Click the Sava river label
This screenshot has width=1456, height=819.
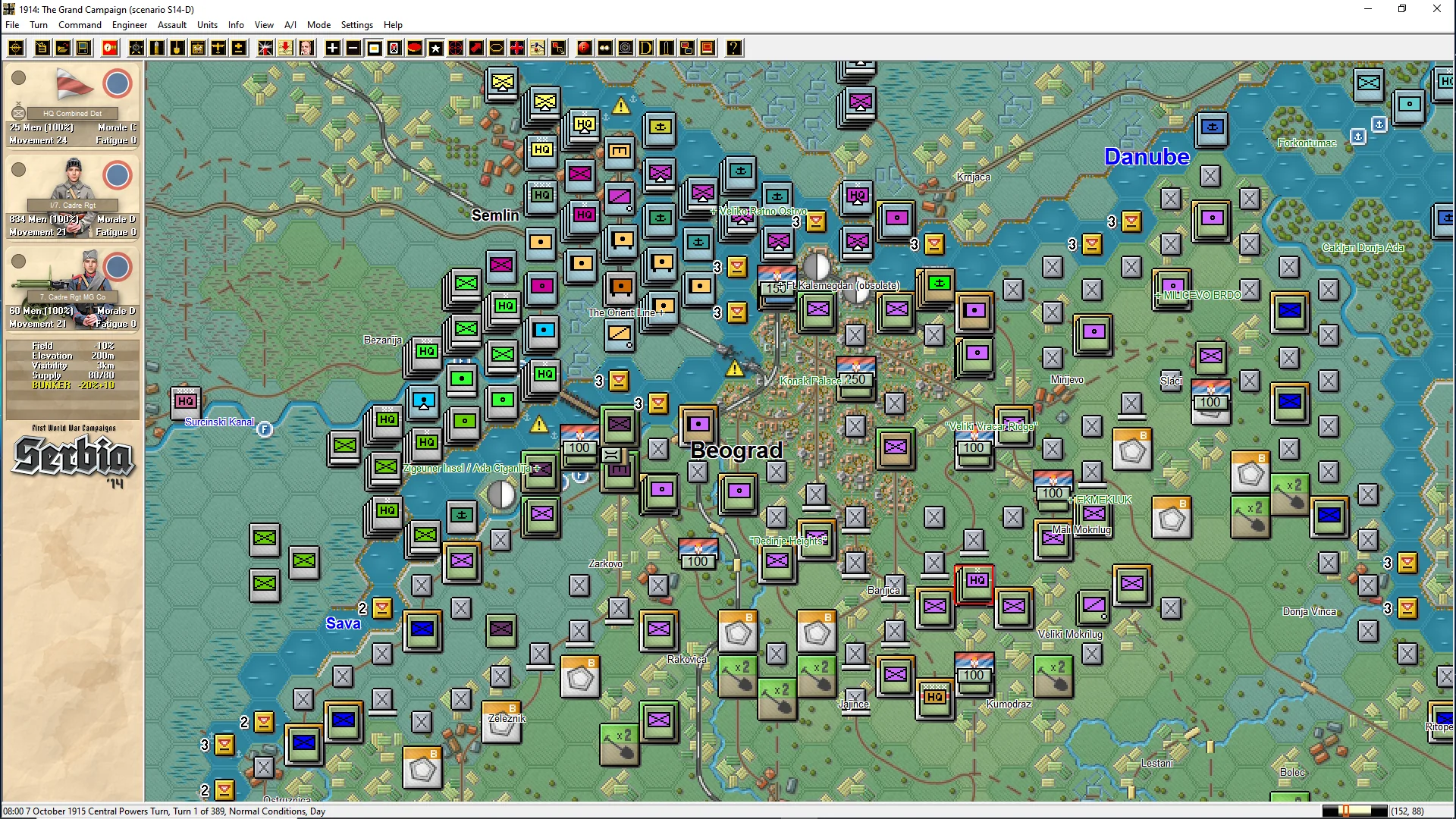tap(343, 623)
